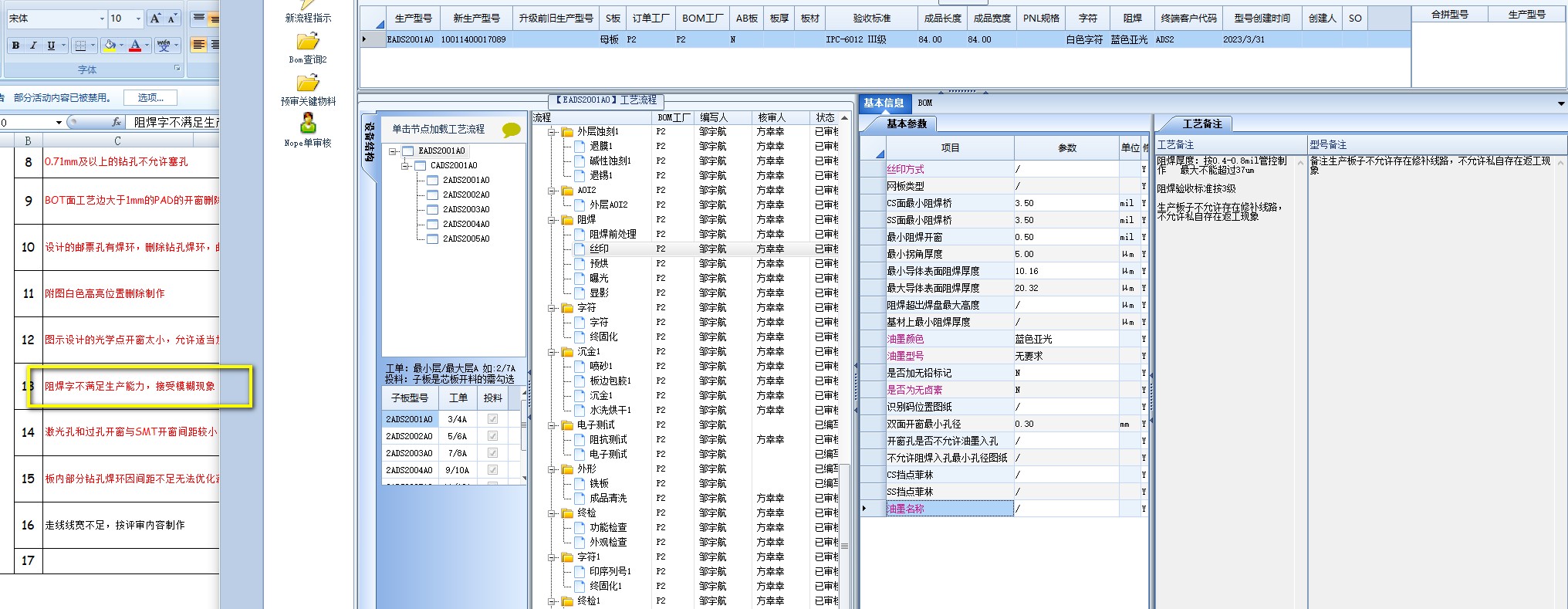Image resolution: width=1568 pixels, height=609 pixels.
Task: Toggle Italic in Excel font group
Action: click(x=33, y=46)
